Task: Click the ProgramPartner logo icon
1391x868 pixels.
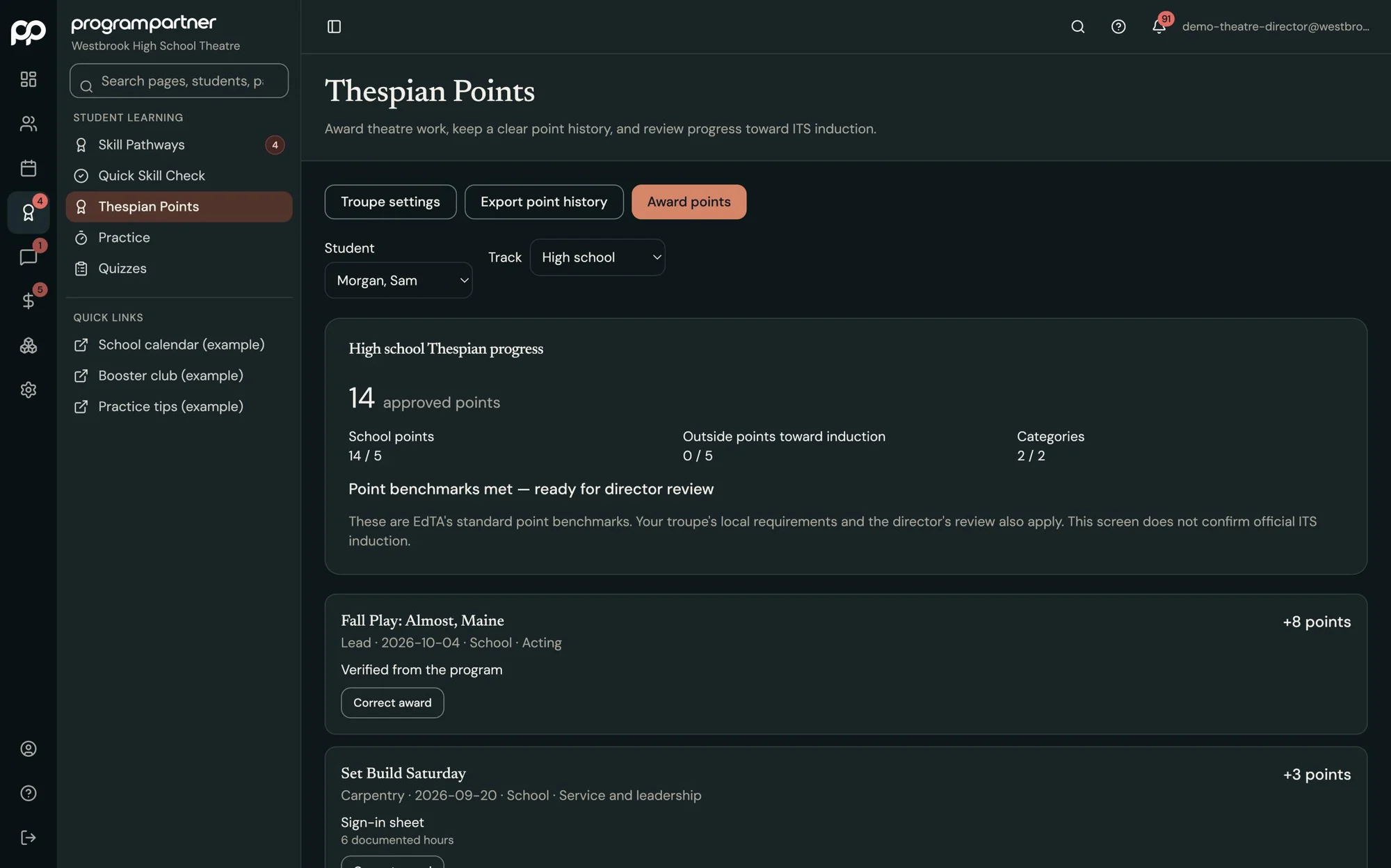Action: [28, 31]
